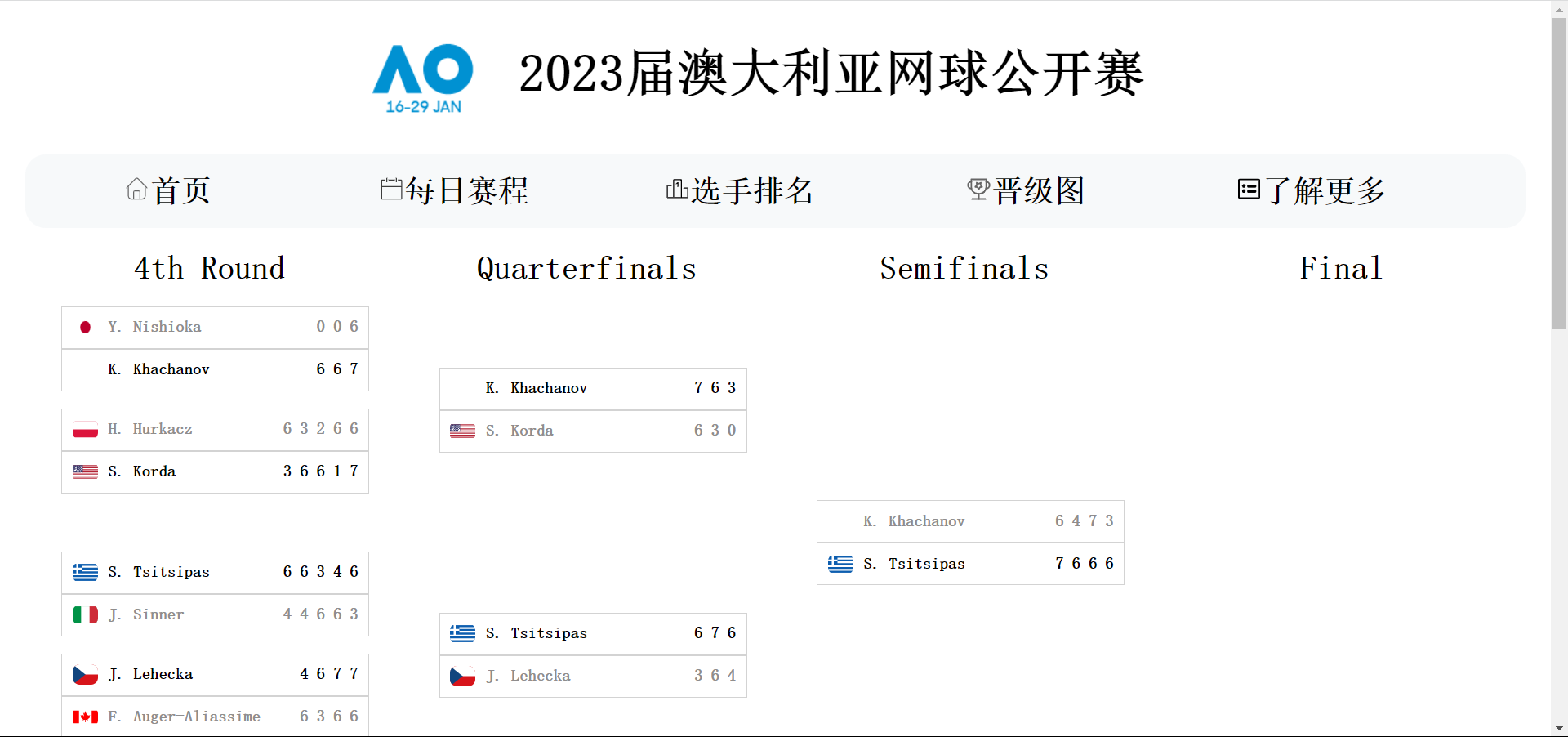This screenshot has height=737, width=1568.
Task: Click Poland flag next to Hurkacz
Action: (x=85, y=429)
